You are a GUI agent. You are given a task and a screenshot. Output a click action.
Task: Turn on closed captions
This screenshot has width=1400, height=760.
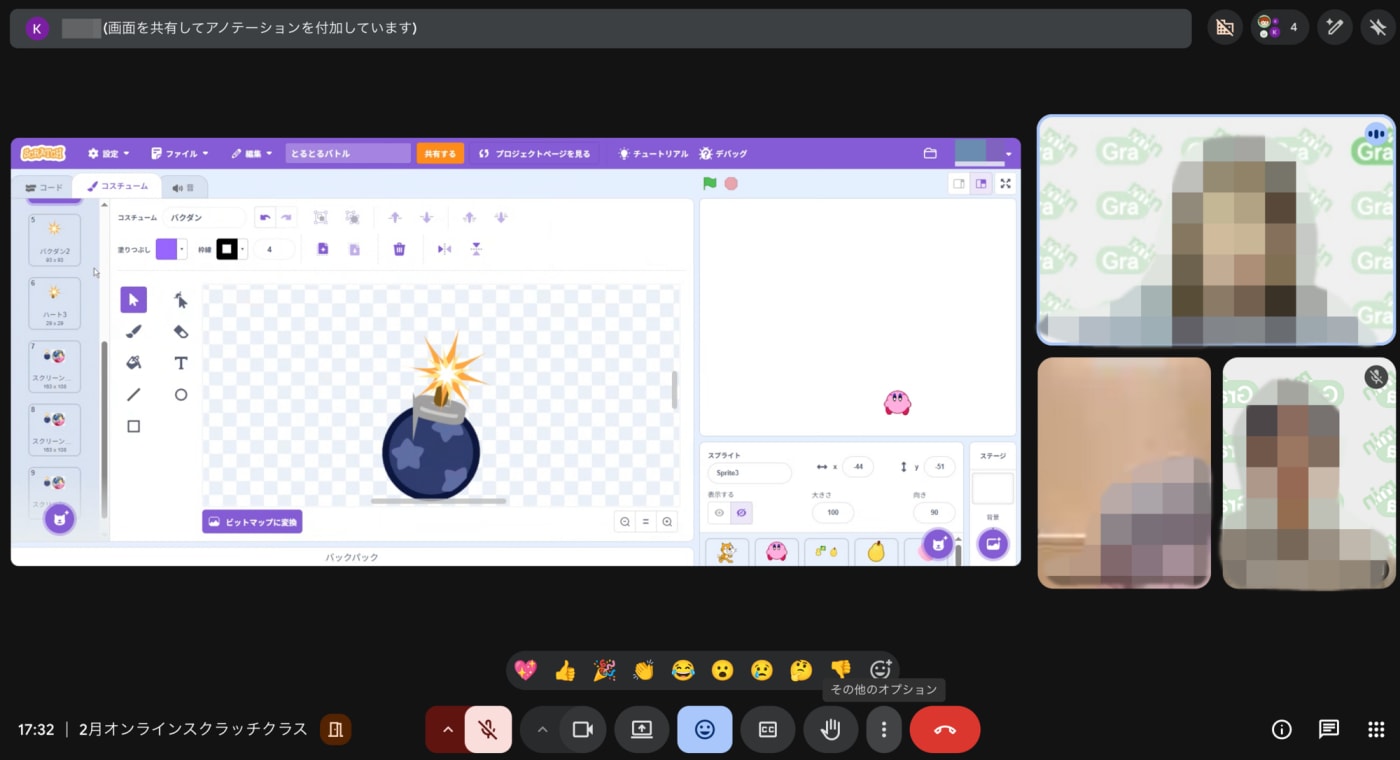[x=767, y=729]
